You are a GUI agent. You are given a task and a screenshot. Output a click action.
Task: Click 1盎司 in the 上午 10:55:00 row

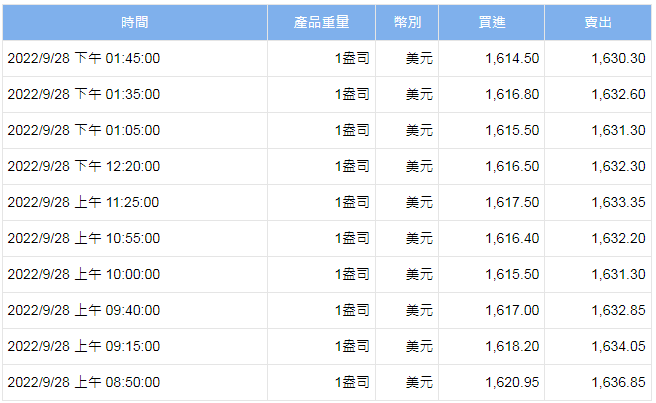(x=352, y=238)
